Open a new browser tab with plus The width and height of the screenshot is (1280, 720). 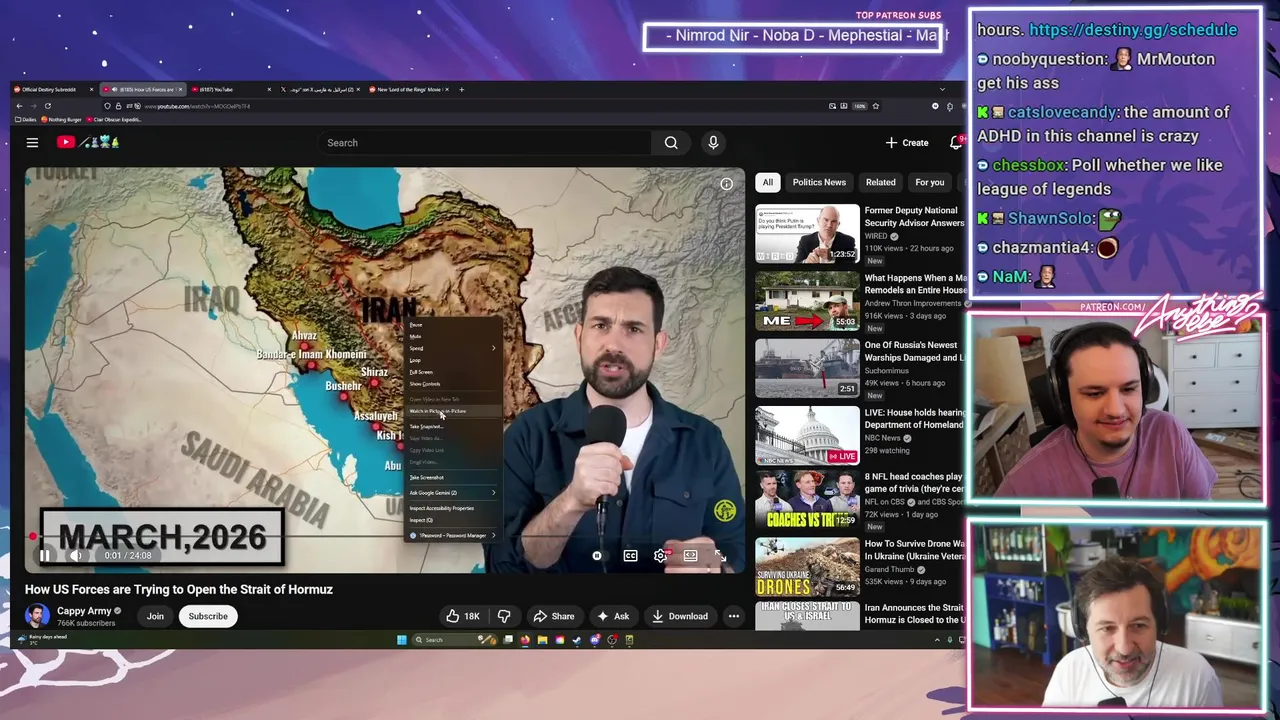[461, 90]
